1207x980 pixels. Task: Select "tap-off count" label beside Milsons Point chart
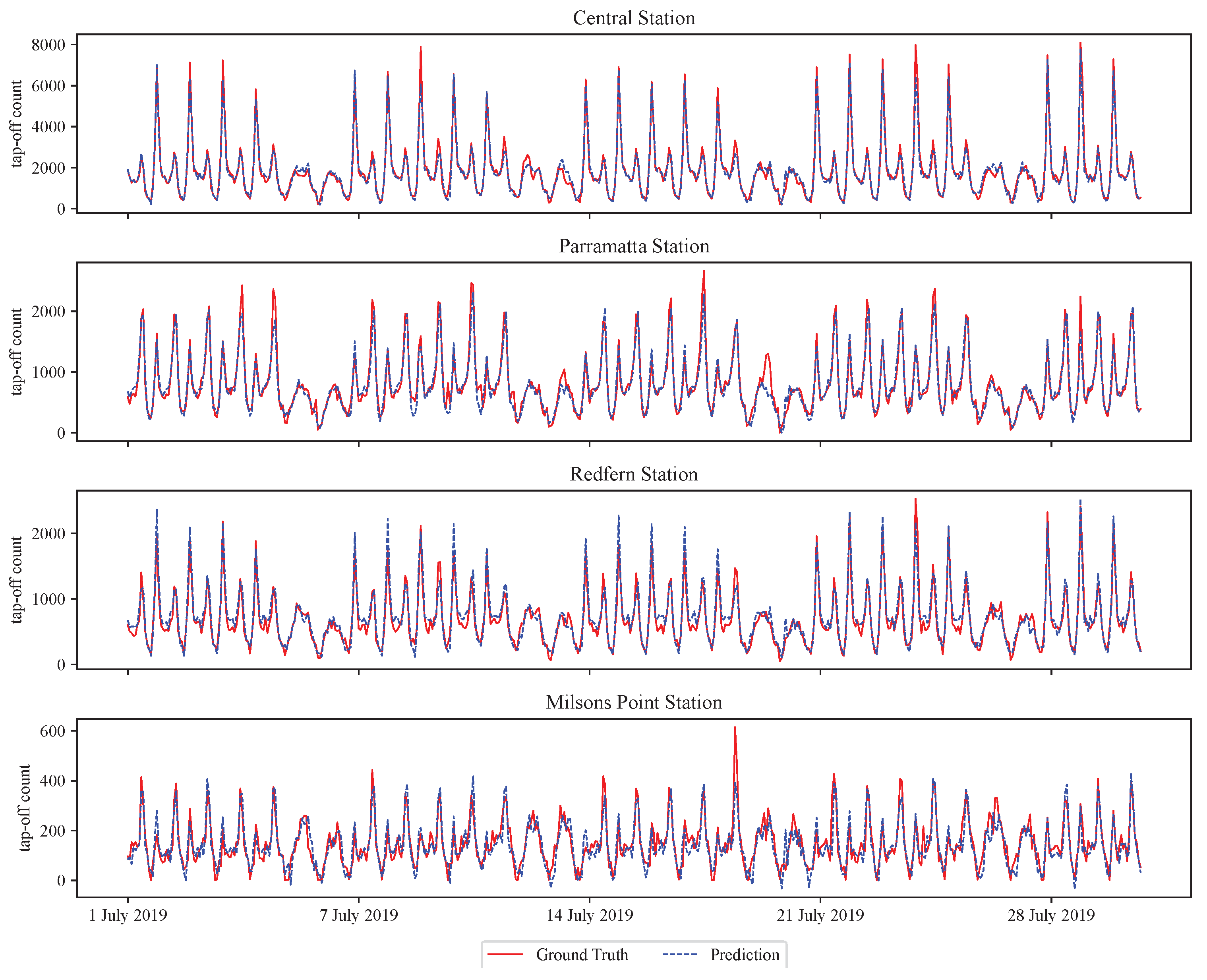[24, 808]
